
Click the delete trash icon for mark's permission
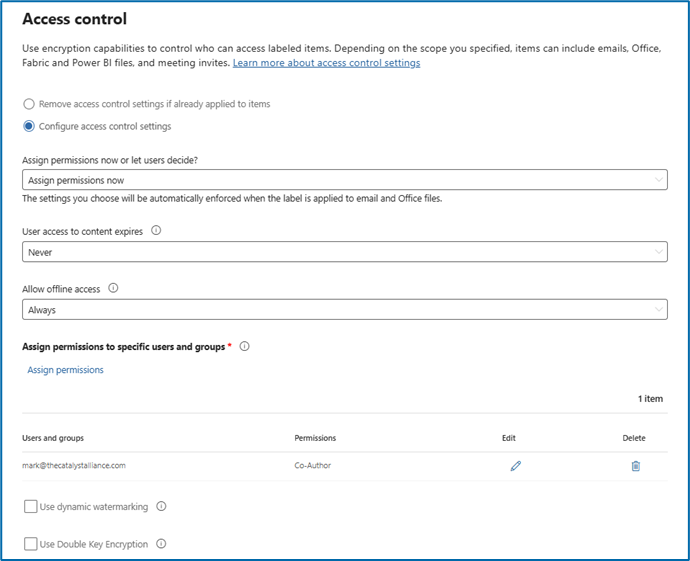pyautogui.click(x=635, y=466)
